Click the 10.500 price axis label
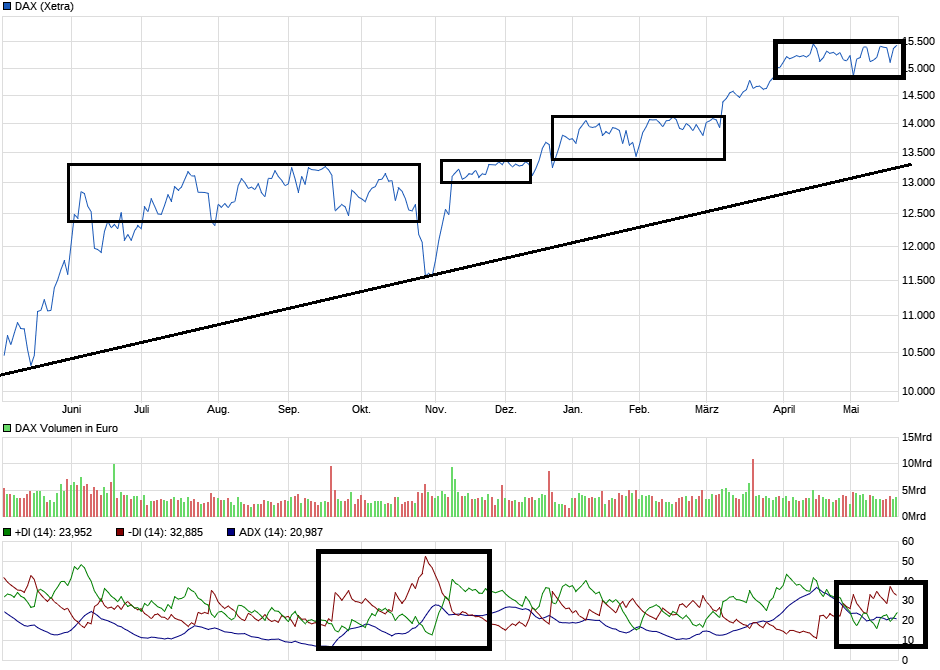 click(918, 352)
